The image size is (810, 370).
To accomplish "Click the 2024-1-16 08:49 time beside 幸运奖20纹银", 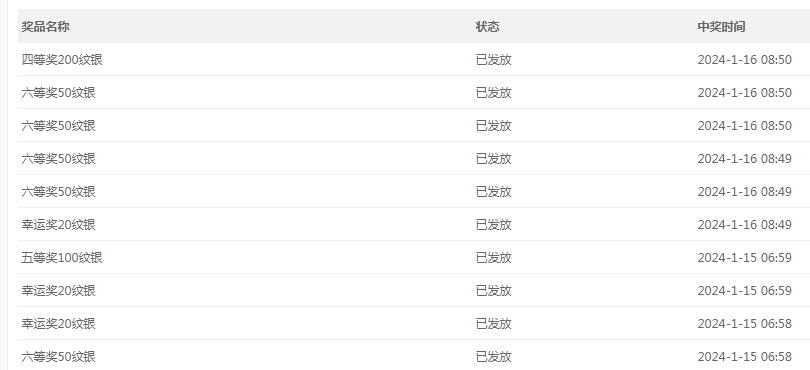I will coord(744,225).
